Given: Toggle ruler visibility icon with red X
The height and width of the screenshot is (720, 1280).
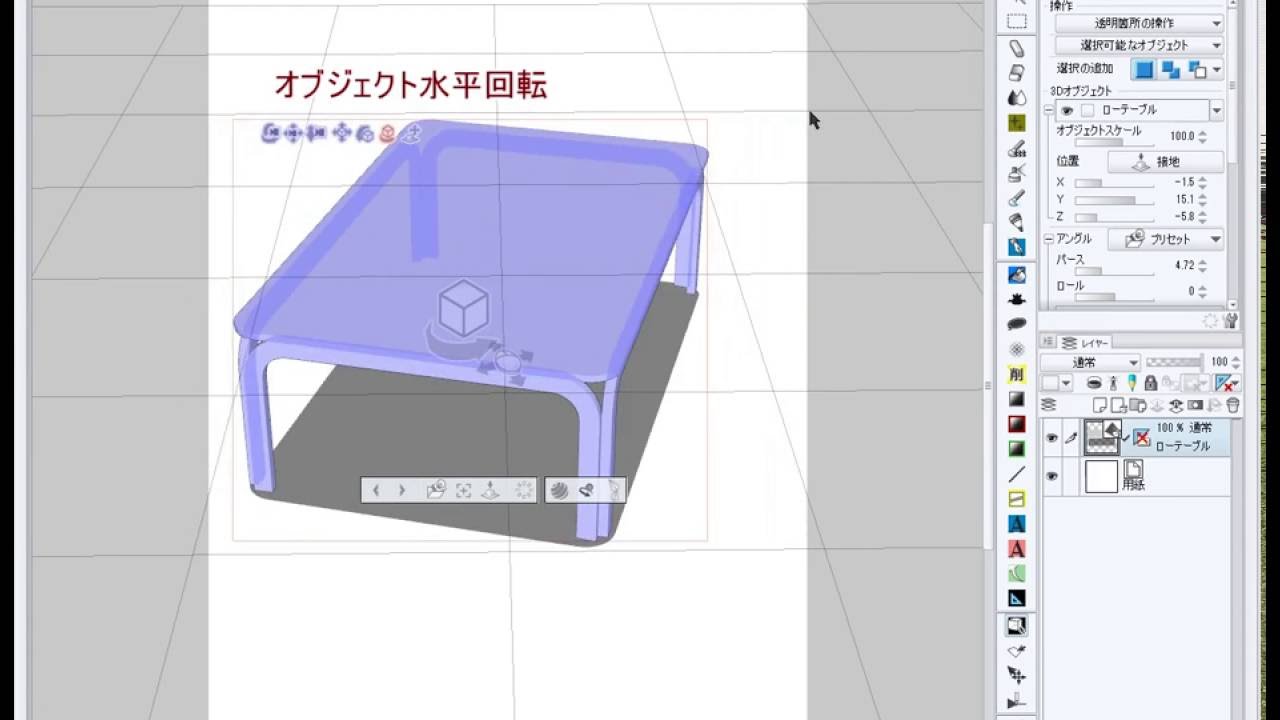Looking at the screenshot, I should pyautogui.click(x=1227, y=383).
